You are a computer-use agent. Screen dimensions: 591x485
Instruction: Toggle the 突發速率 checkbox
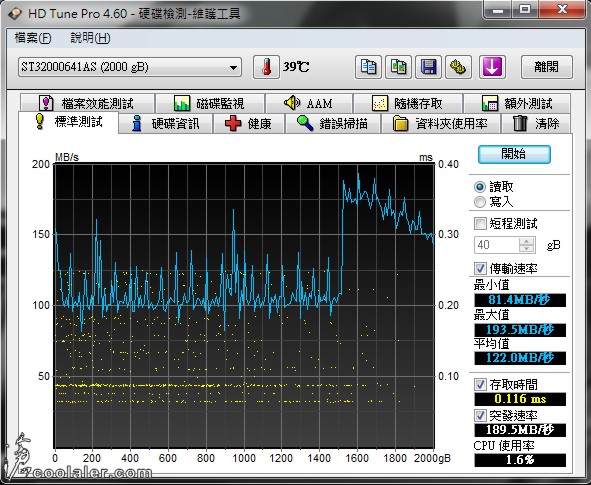480,415
